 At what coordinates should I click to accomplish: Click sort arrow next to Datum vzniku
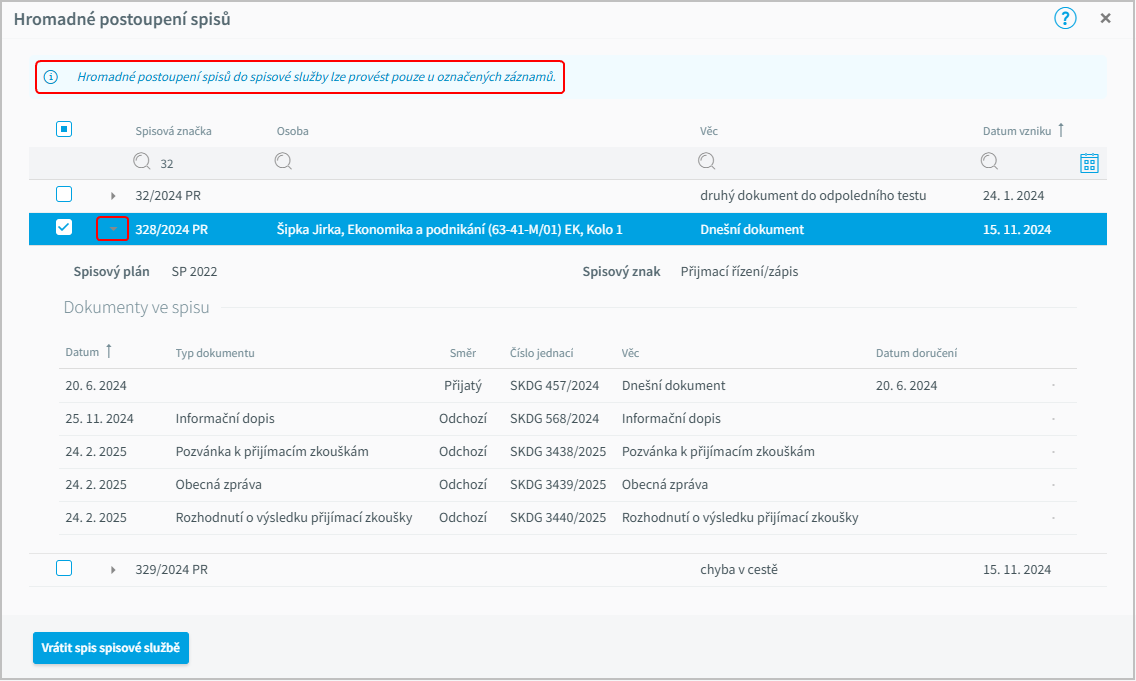coord(1061,130)
